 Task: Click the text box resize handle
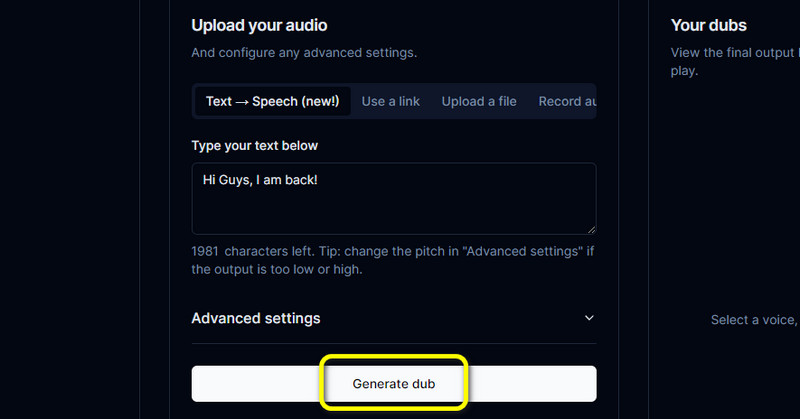590,228
